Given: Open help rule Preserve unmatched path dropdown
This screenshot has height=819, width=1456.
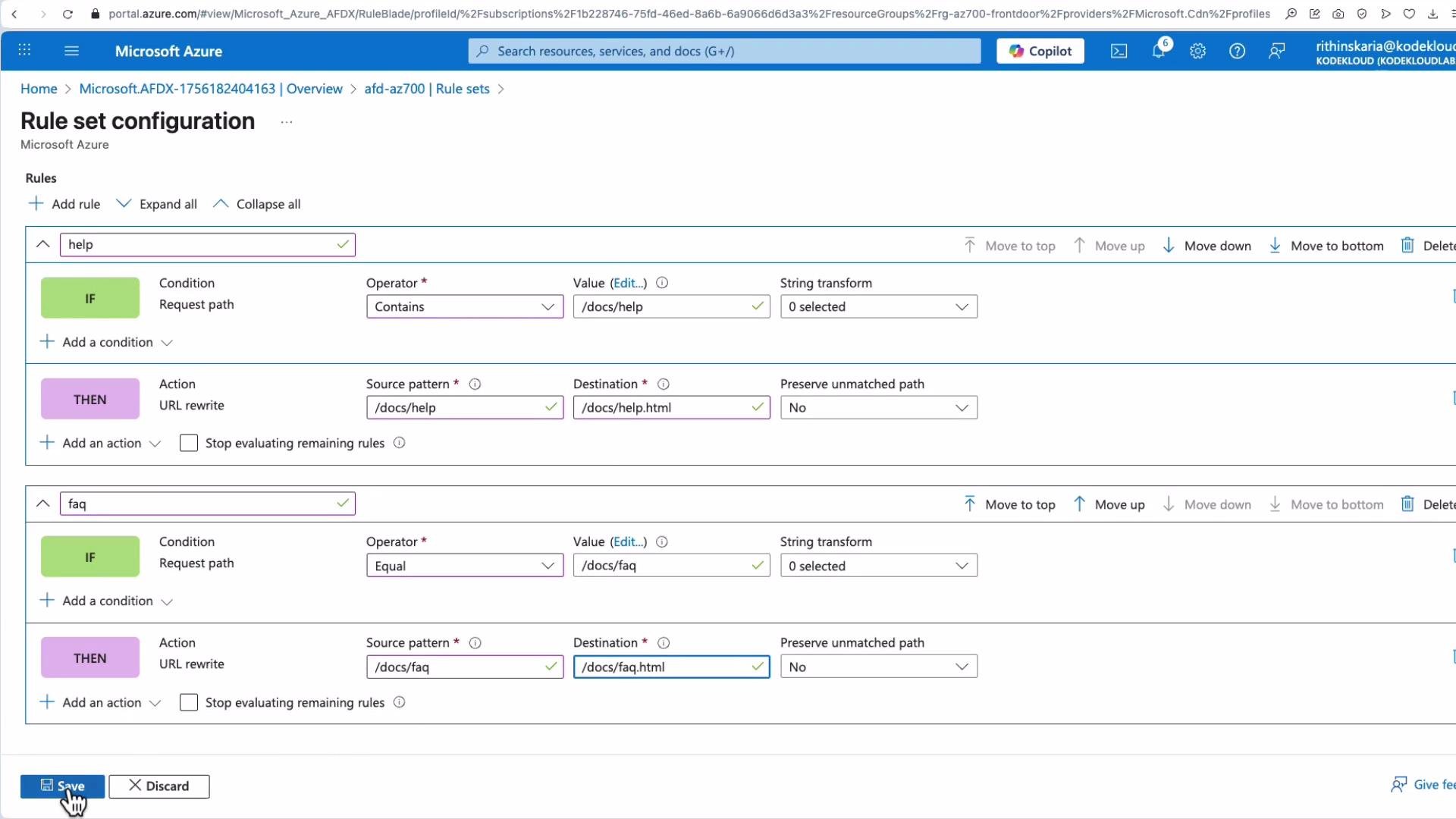Looking at the screenshot, I should 879,407.
